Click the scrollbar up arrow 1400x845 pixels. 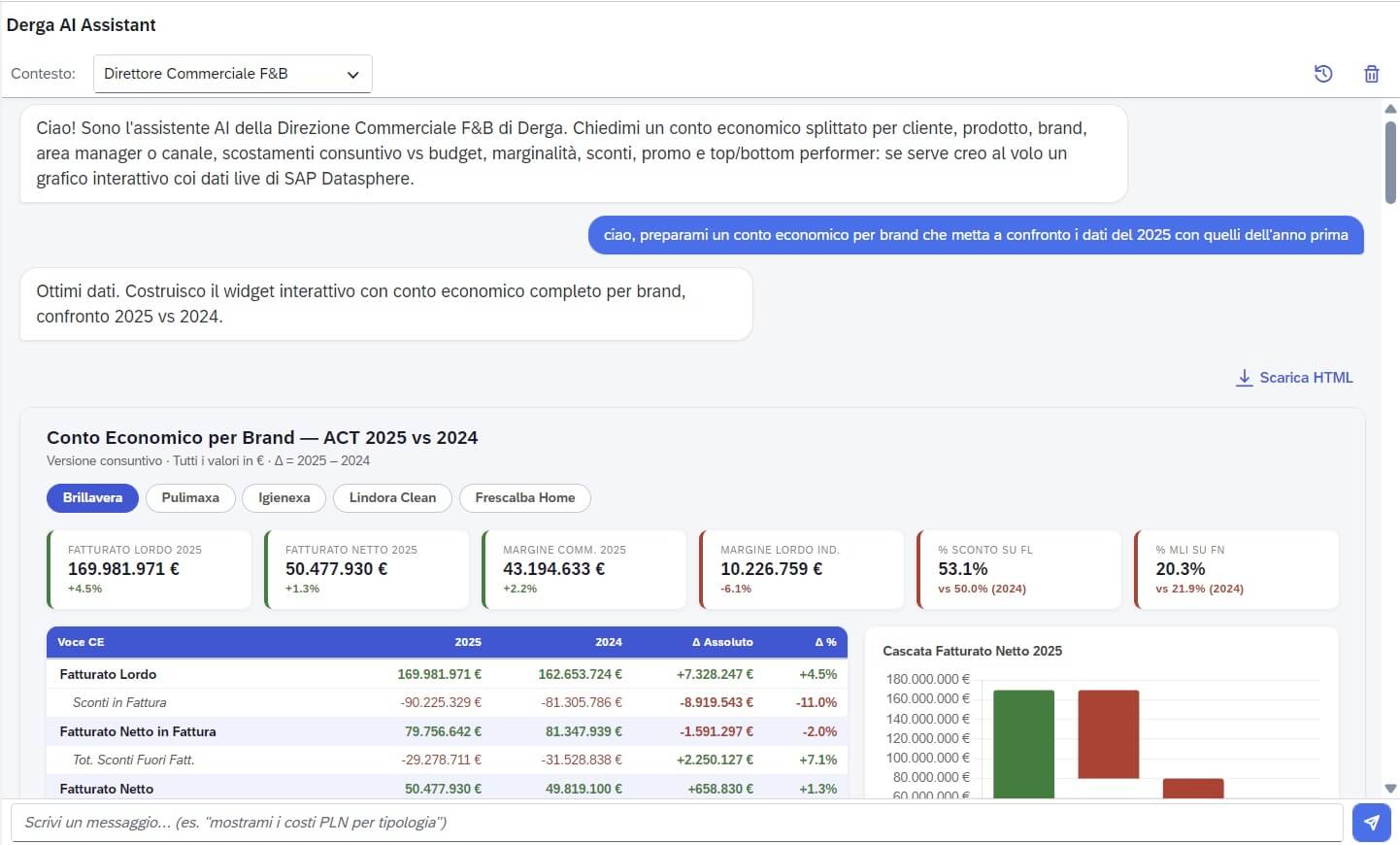click(1390, 109)
